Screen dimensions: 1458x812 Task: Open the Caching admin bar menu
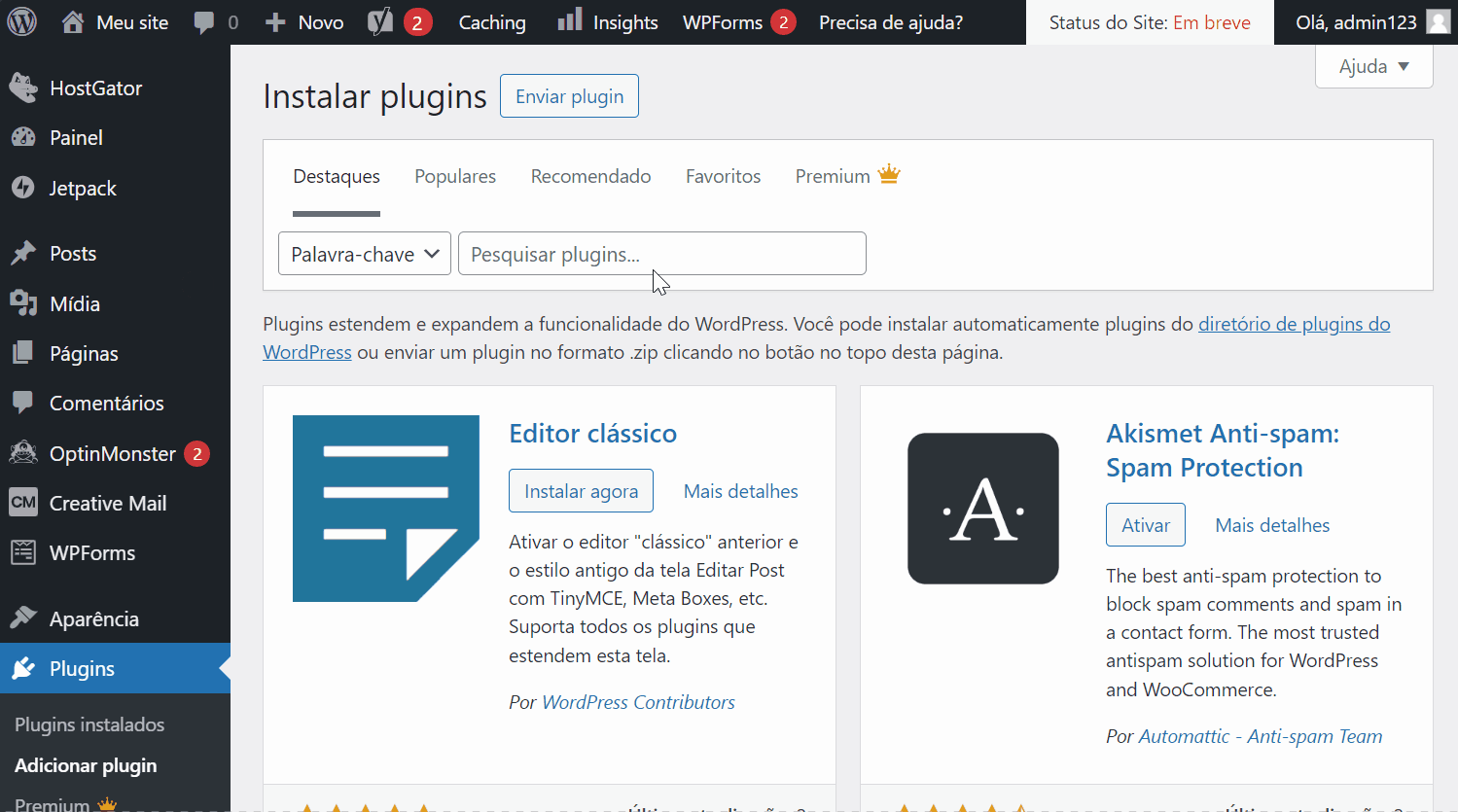492,22
